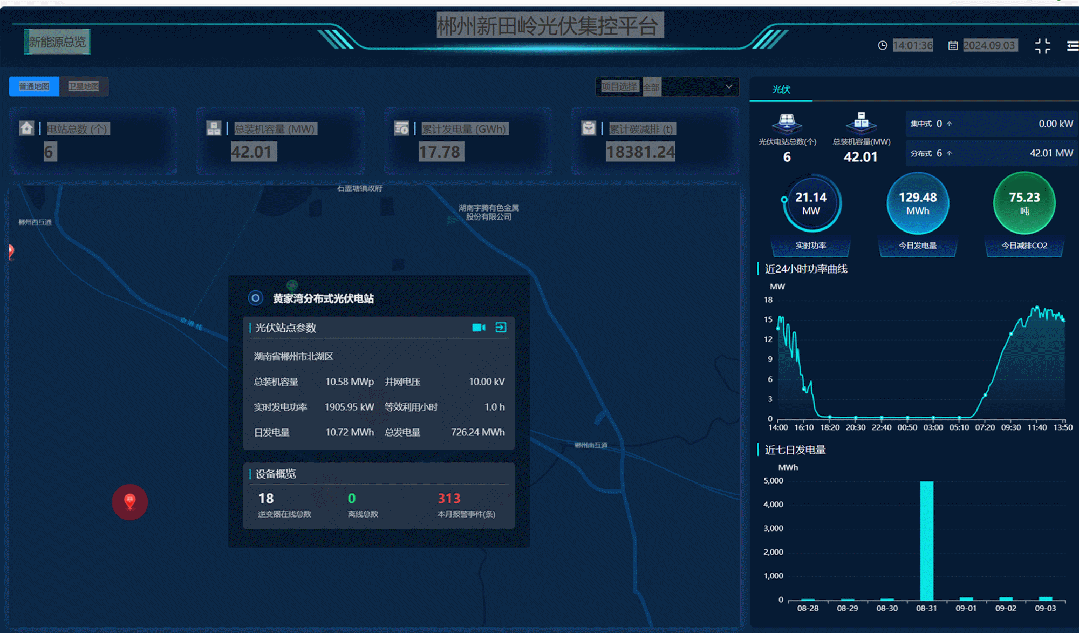The height and width of the screenshot is (633, 1079).
Task: Open the video camera feed for 黄家湾 station
Action: [x=479, y=327]
